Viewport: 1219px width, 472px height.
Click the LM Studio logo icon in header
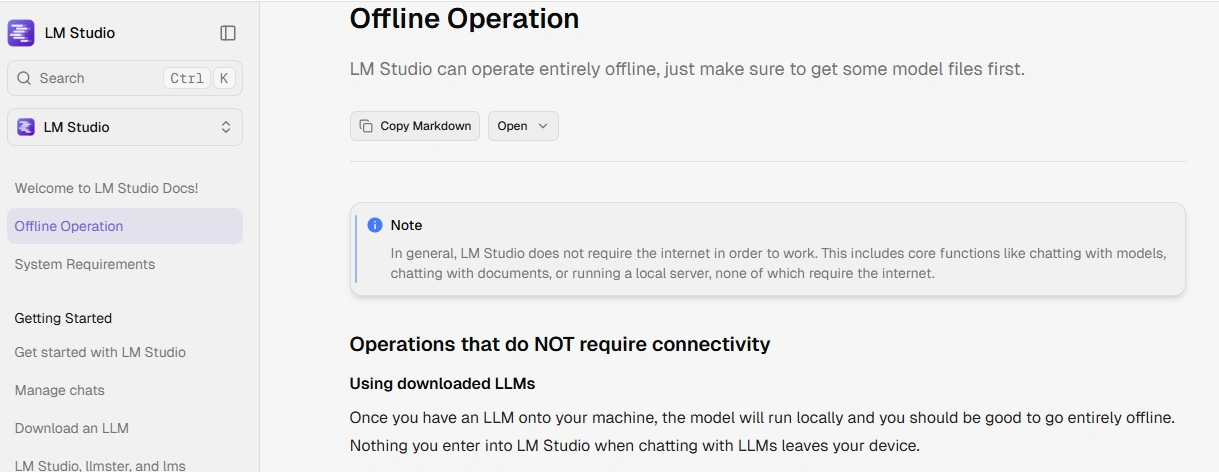click(21, 33)
